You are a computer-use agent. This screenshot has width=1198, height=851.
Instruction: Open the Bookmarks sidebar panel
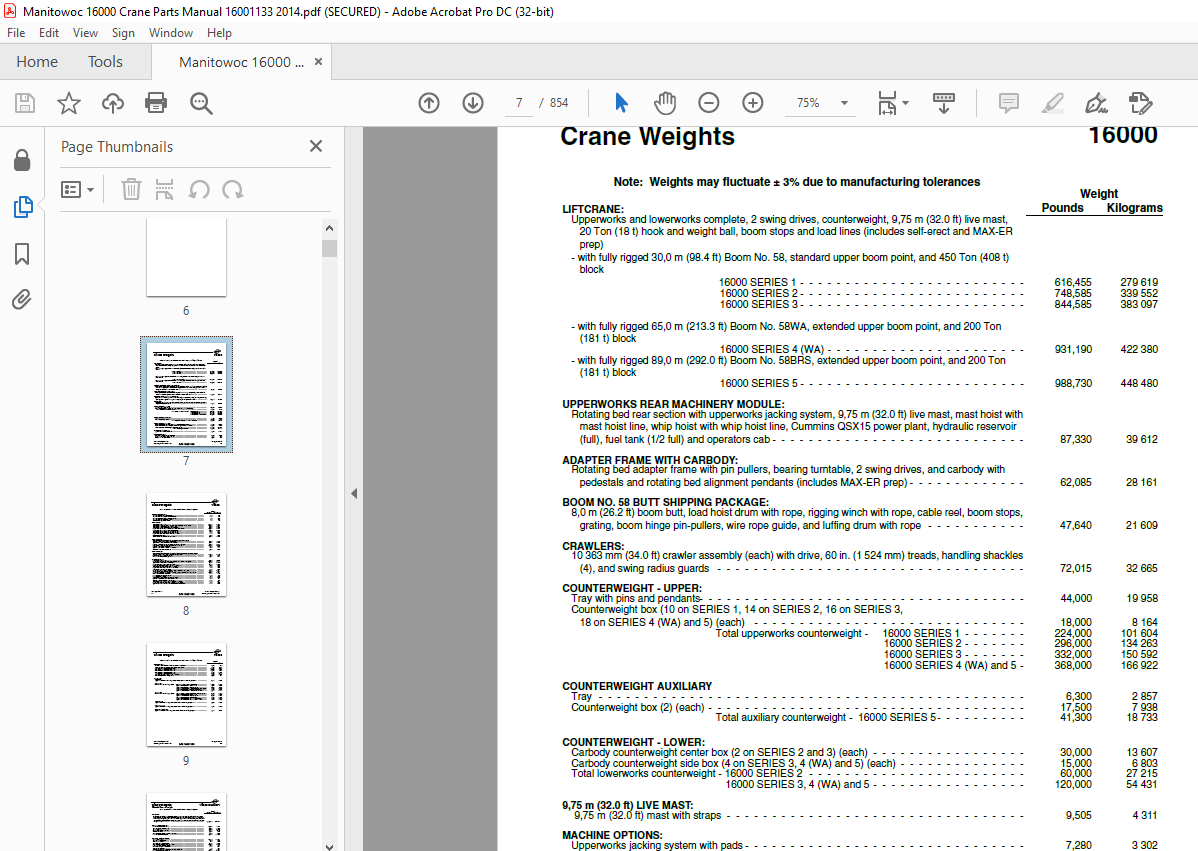[22, 254]
